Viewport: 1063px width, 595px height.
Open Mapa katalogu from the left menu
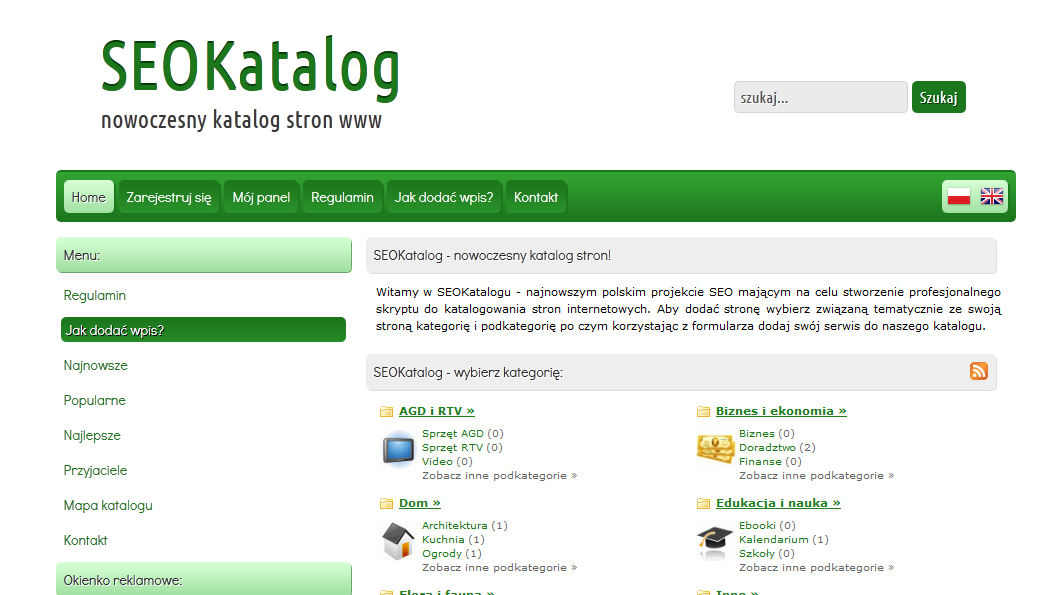click(108, 506)
